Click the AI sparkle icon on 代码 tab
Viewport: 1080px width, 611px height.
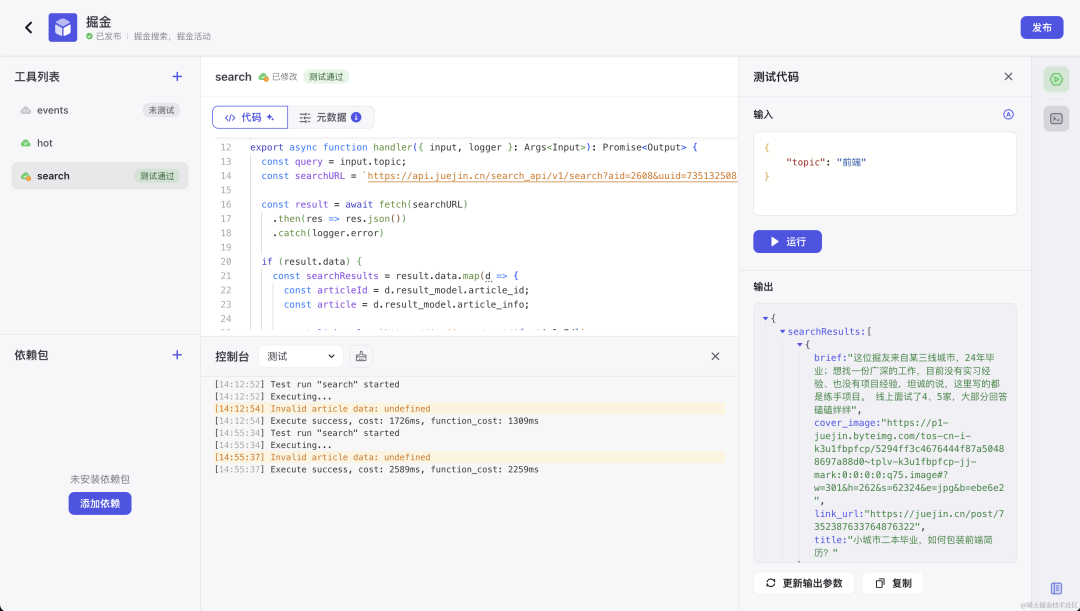coord(271,117)
